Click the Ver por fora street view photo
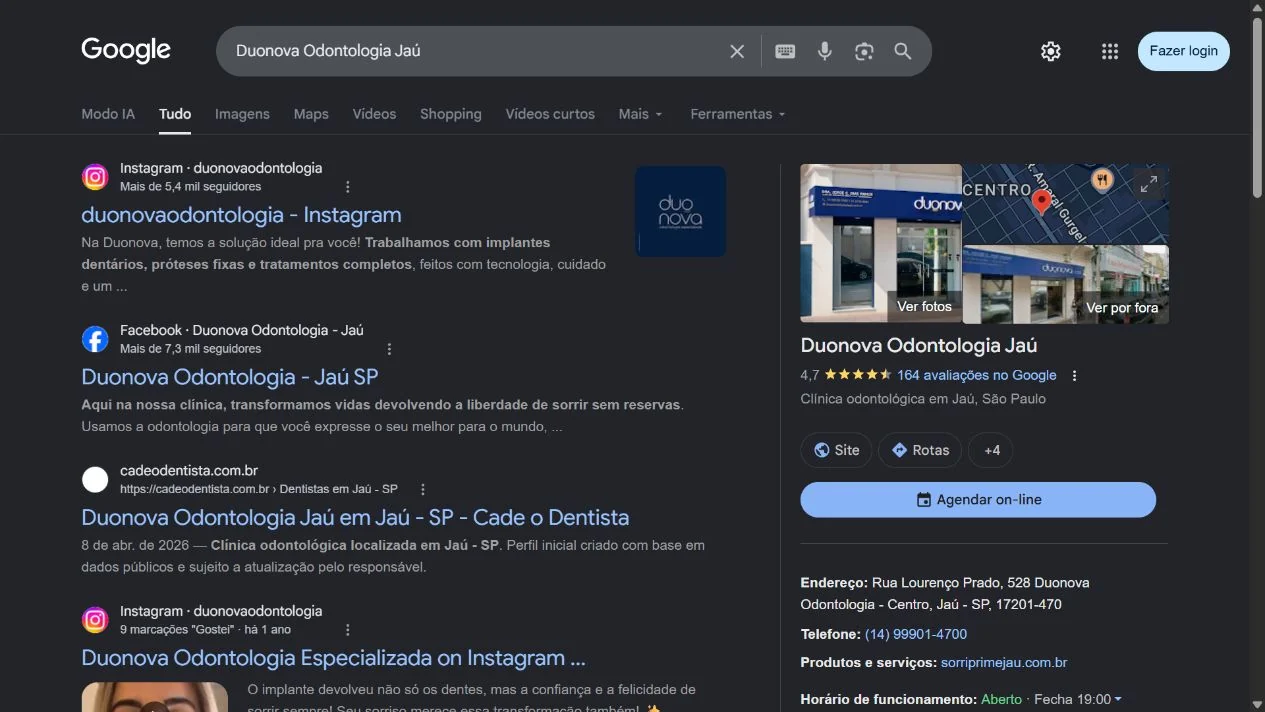Image resolution: width=1265 pixels, height=712 pixels. tap(1066, 284)
